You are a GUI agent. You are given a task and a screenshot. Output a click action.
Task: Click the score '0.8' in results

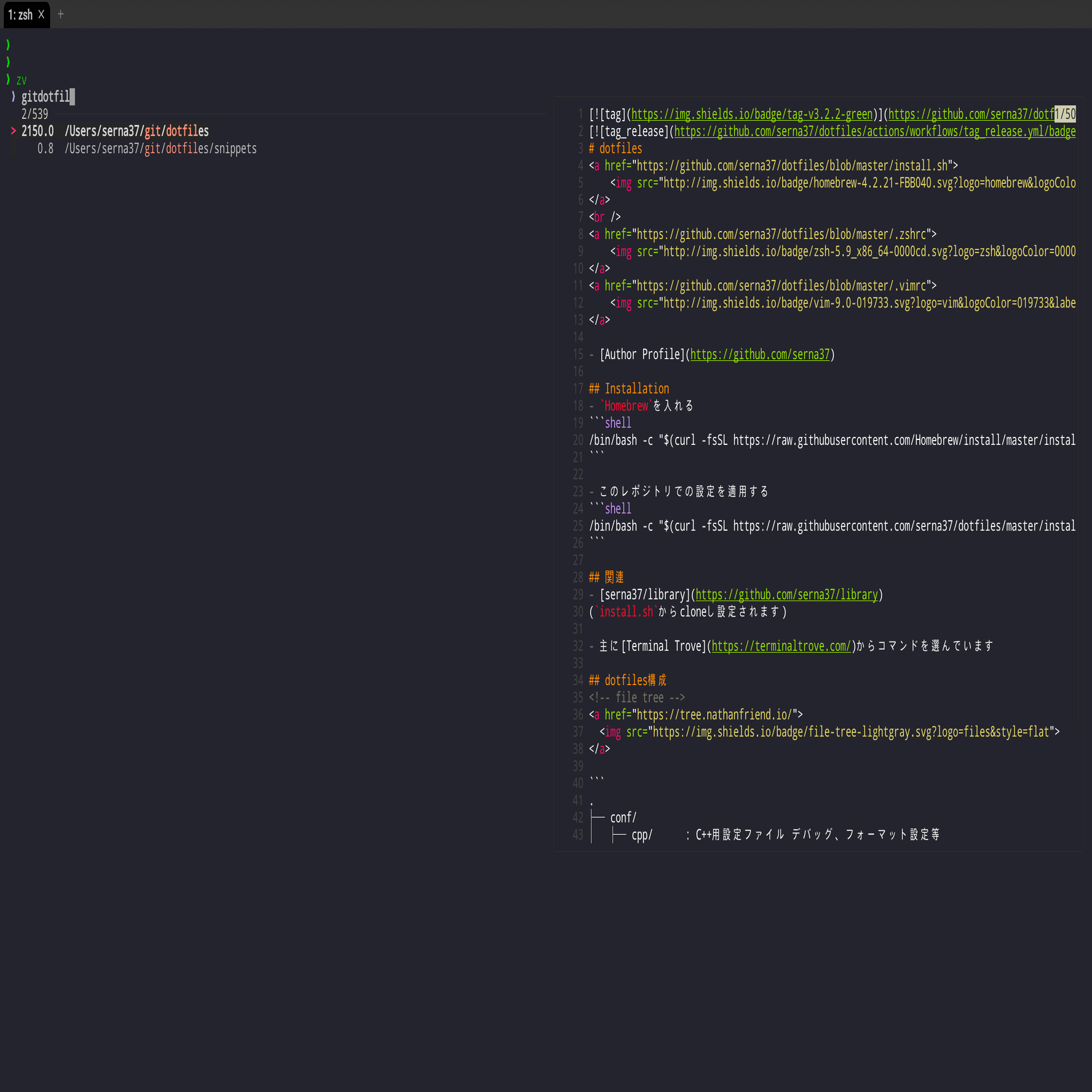pos(45,148)
